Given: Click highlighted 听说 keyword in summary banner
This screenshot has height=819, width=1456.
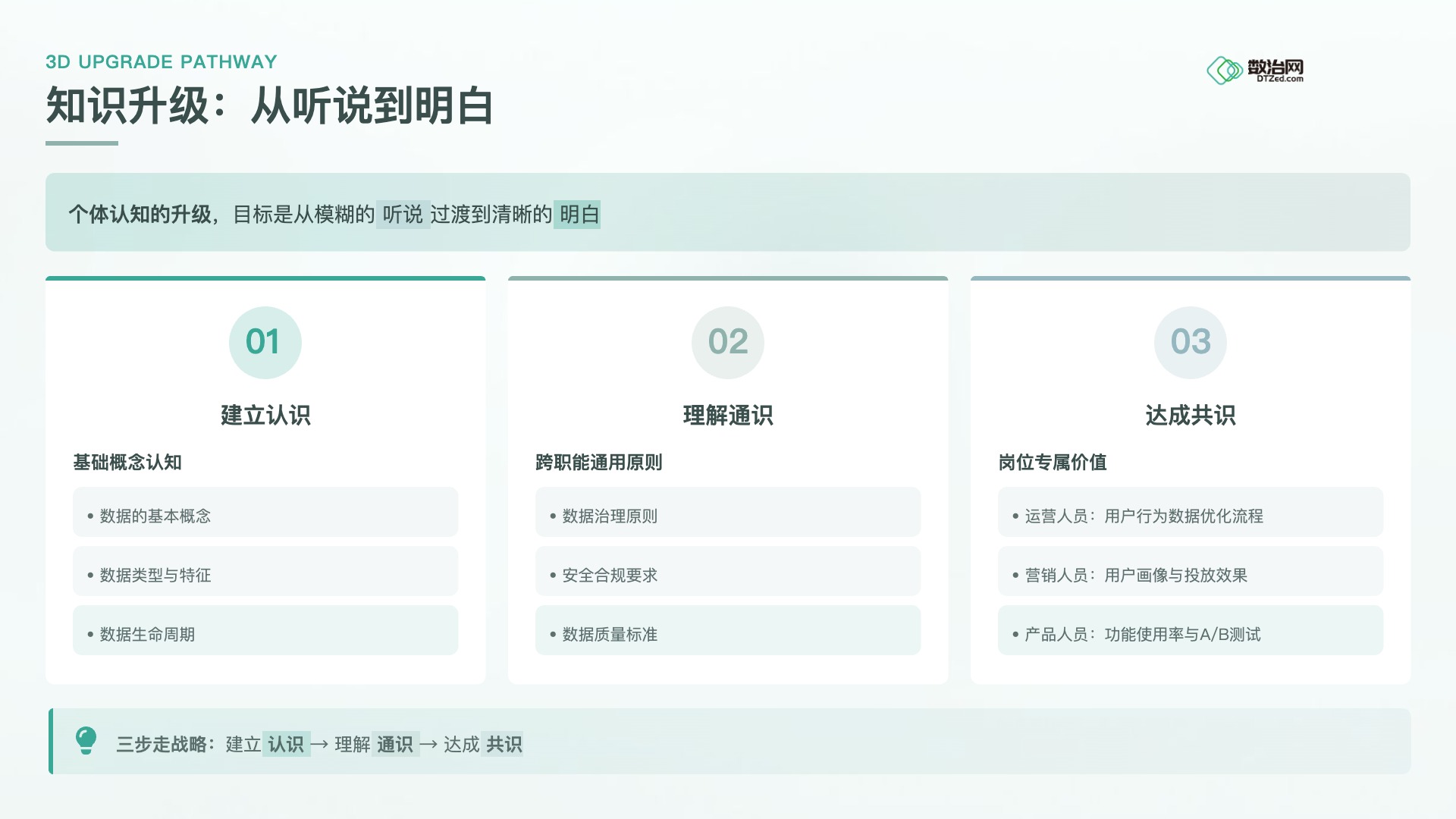Looking at the screenshot, I should click(403, 215).
